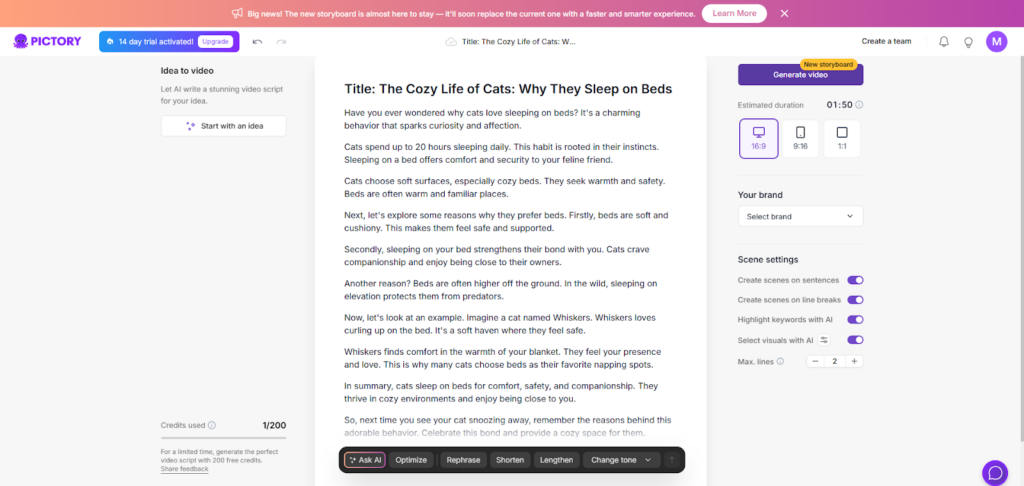The width and height of the screenshot is (1024, 486).
Task: Expand the Select brand dropdown
Action: click(x=800, y=216)
